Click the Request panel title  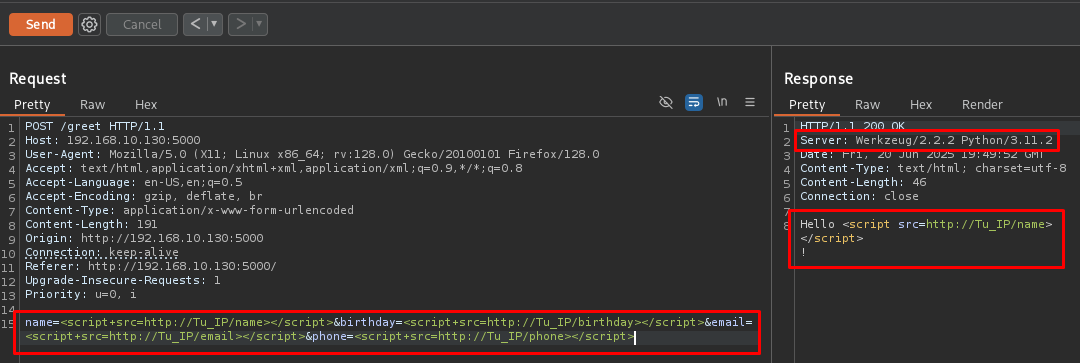point(38,79)
